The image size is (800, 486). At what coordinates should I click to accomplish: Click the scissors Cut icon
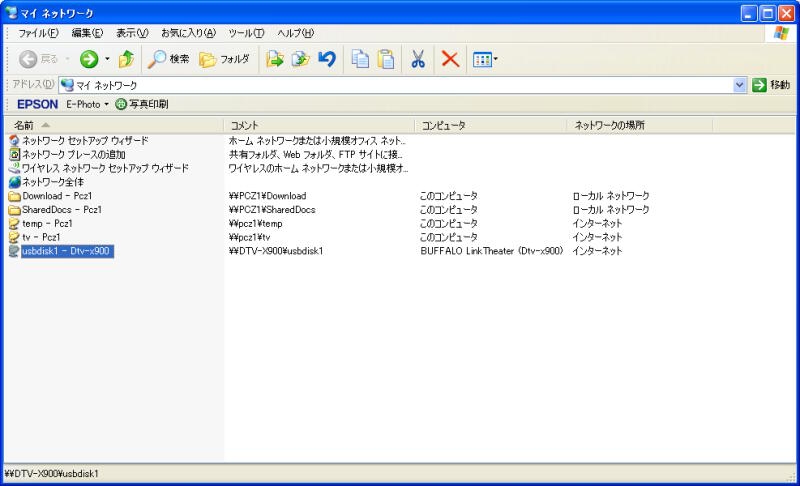coord(419,60)
